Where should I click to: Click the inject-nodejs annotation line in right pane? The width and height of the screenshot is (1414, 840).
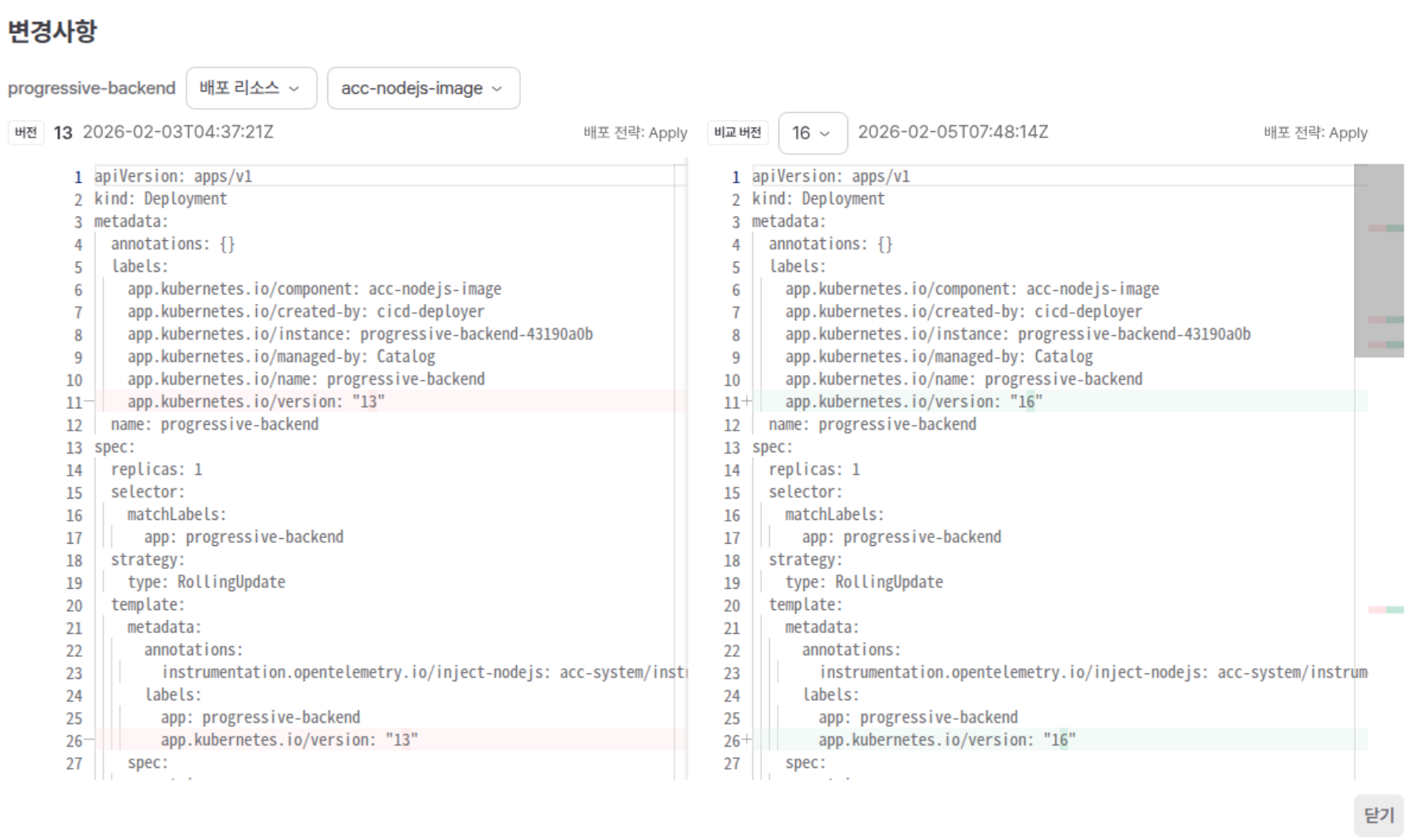(x=1093, y=672)
